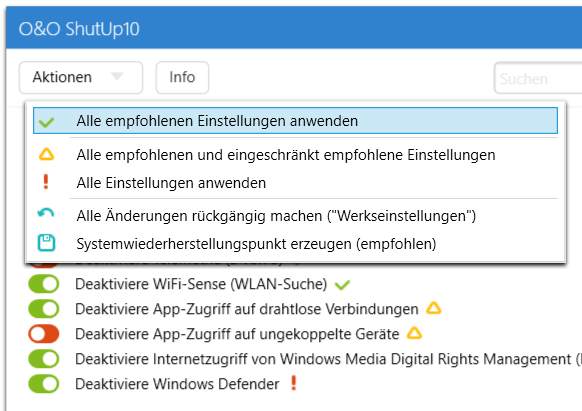Screen dimensions: 582x411
Task: Click the teal undo arrow icon
Action: 46,213
